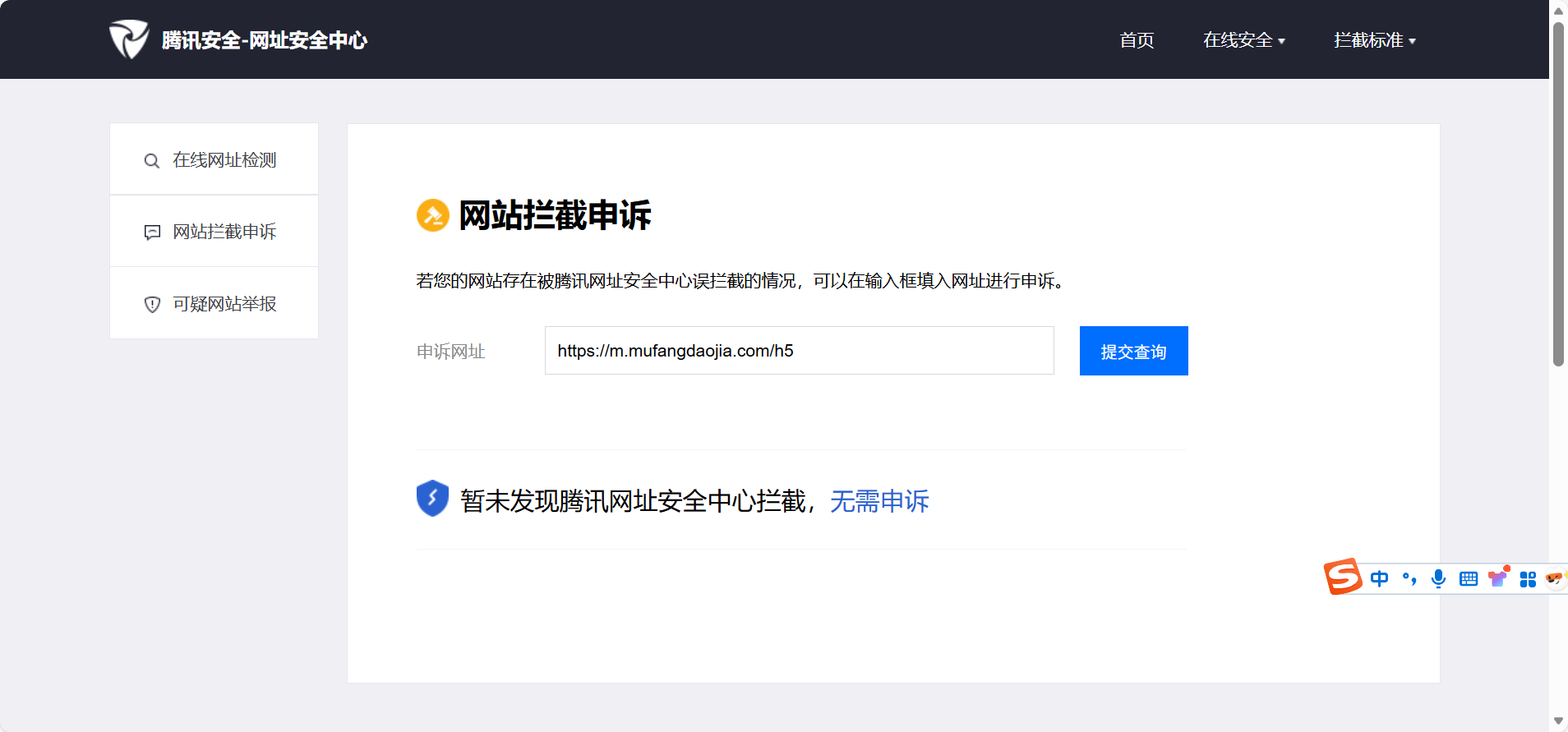Open the Sogou toolbox grid icon
Viewport: 1568px width, 732px height.
pos(1528,579)
